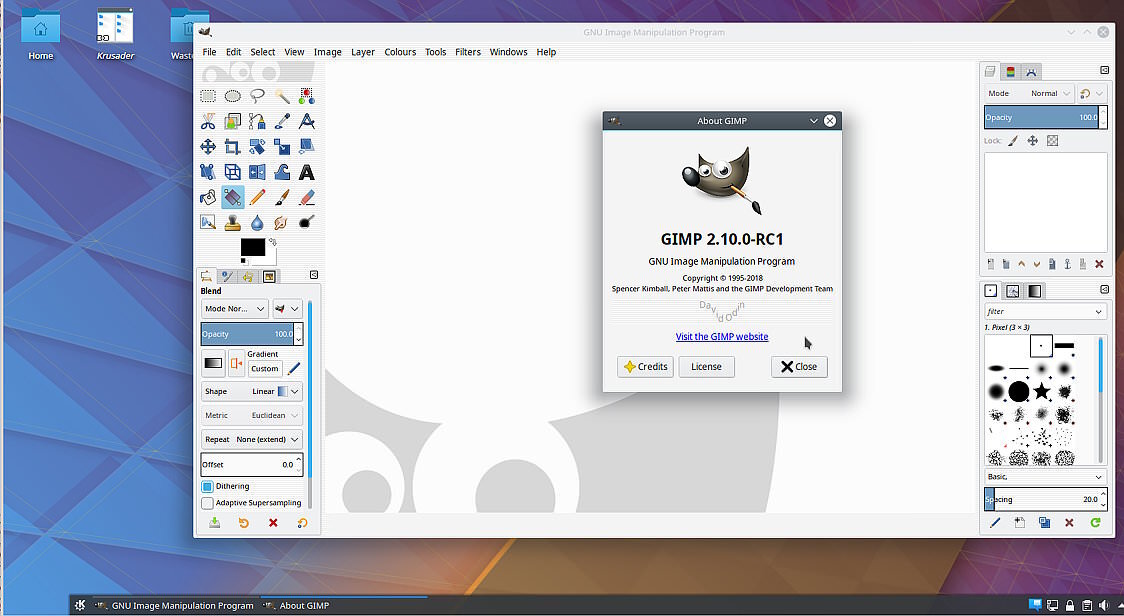Open the brush filter dropdown
Image resolution: width=1124 pixels, height=616 pixels.
tap(1045, 311)
